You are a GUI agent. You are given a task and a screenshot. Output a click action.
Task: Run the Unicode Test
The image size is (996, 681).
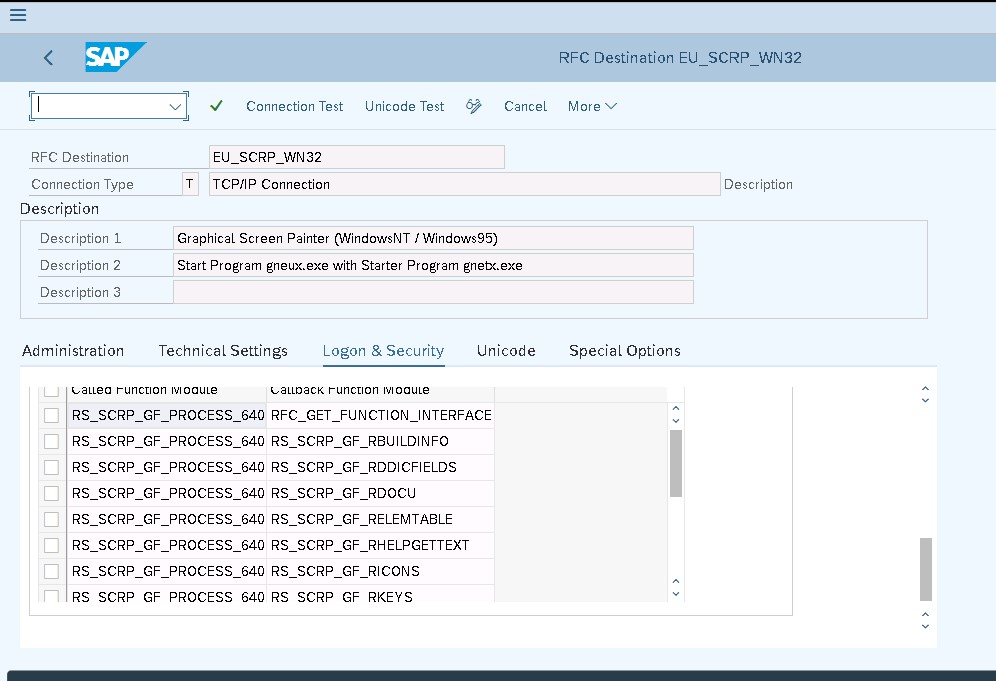(405, 106)
